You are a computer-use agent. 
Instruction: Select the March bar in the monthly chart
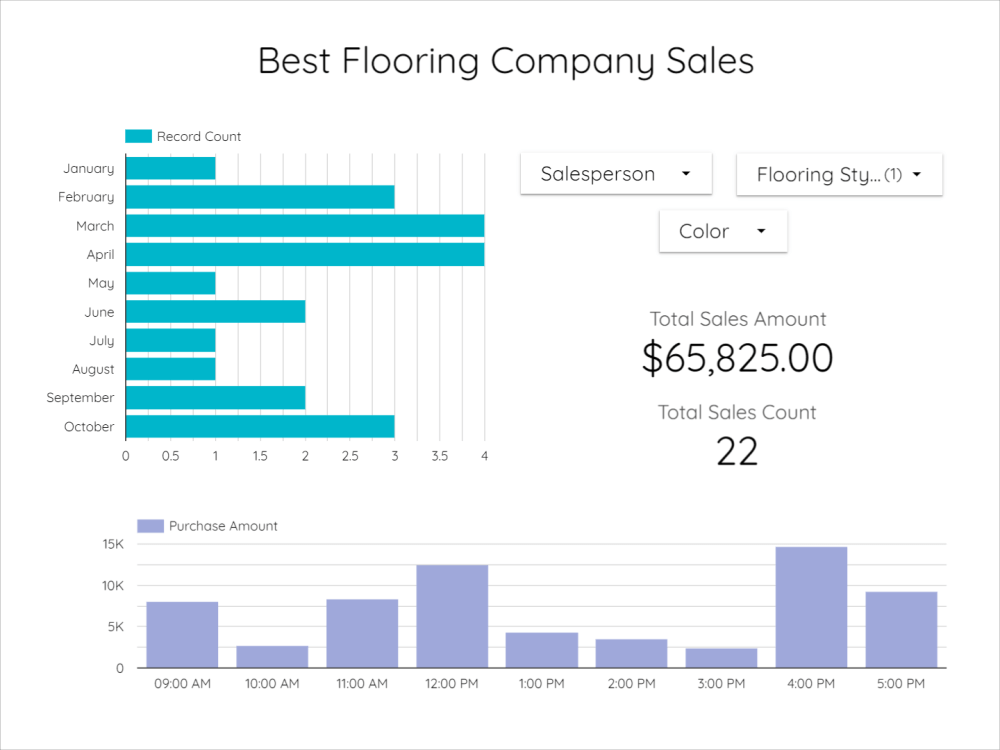300,225
